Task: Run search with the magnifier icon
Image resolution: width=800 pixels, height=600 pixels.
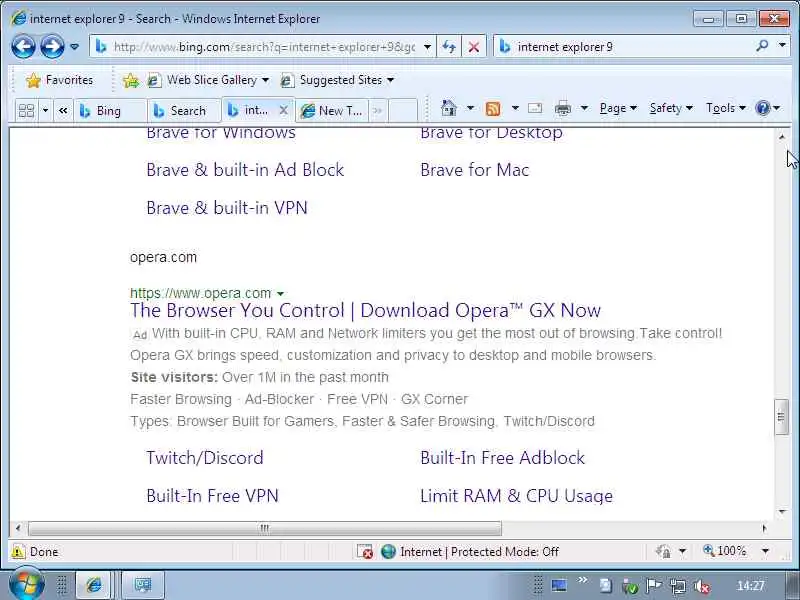Action: 762,46
